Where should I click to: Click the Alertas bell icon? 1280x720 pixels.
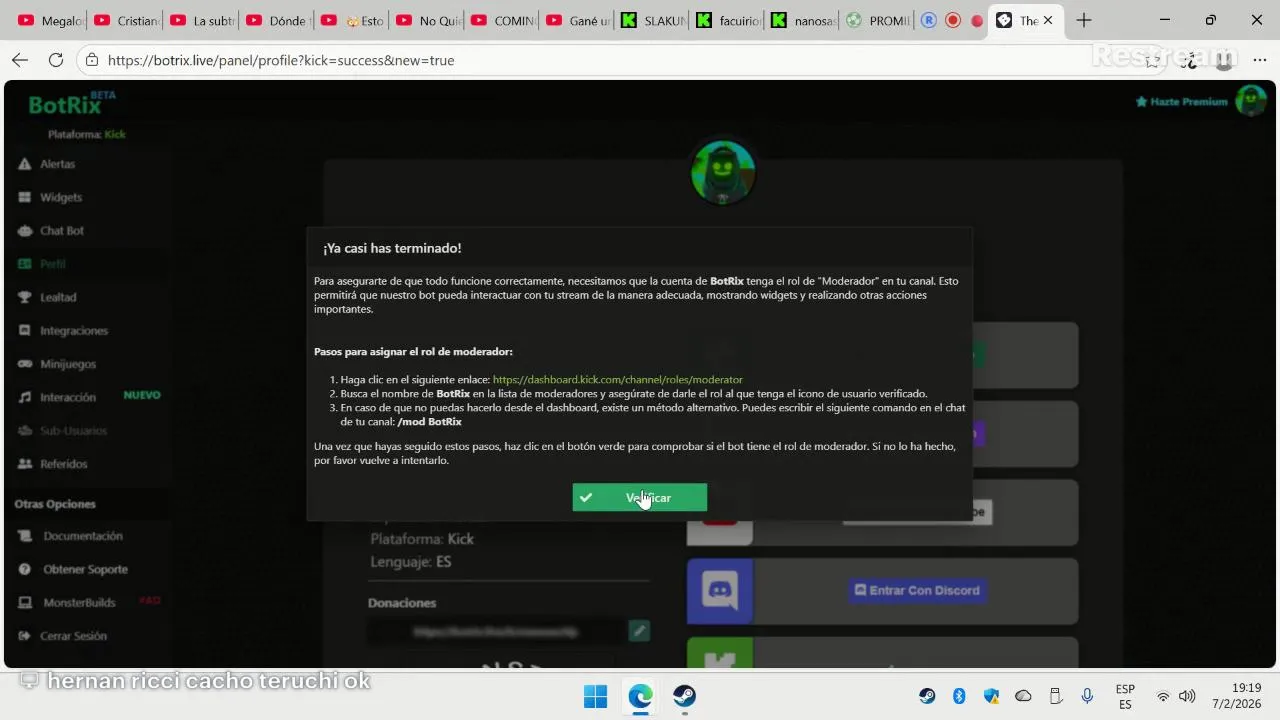[x=25, y=164]
